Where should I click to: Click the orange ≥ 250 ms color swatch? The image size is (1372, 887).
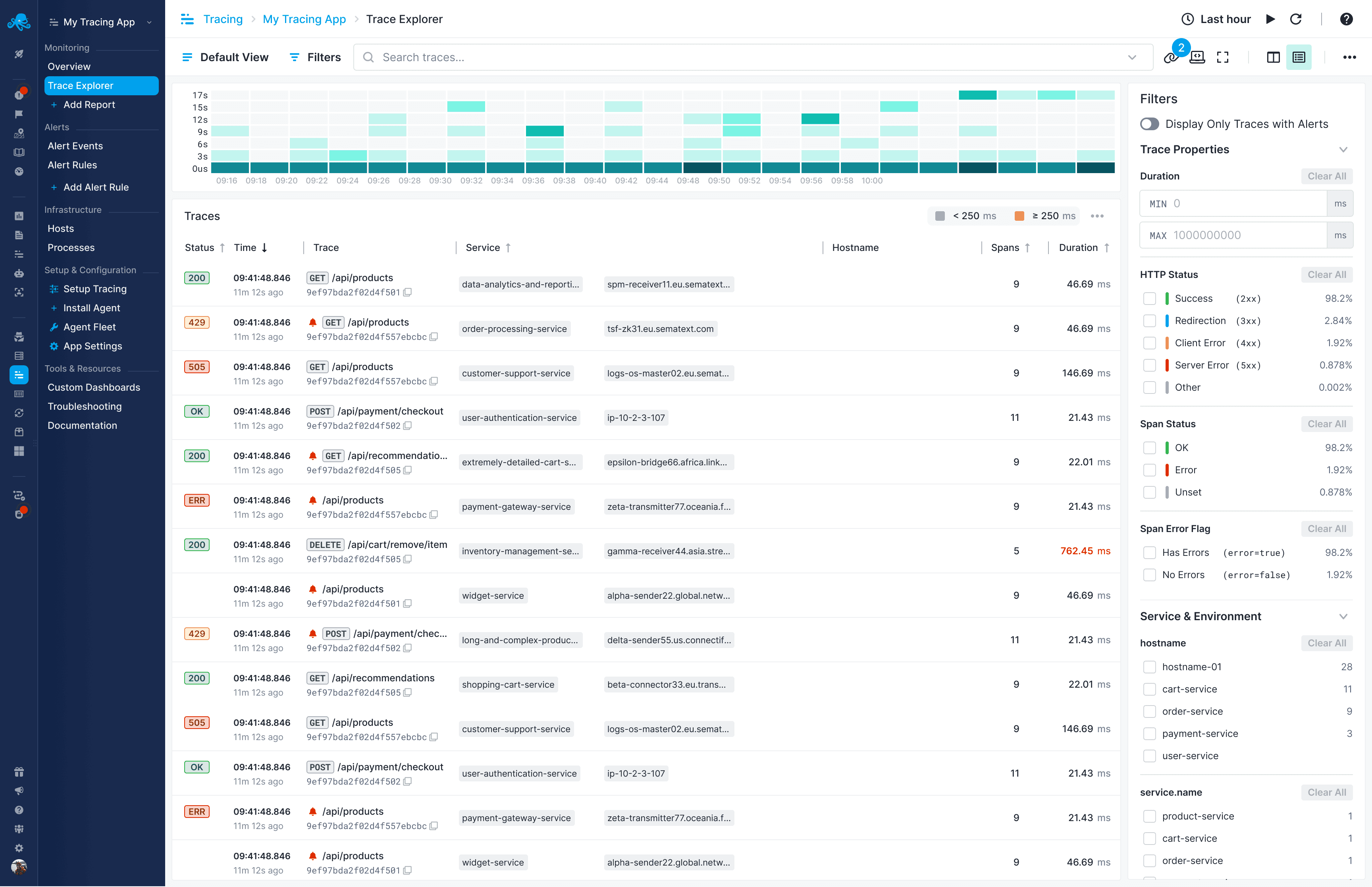point(1020,216)
